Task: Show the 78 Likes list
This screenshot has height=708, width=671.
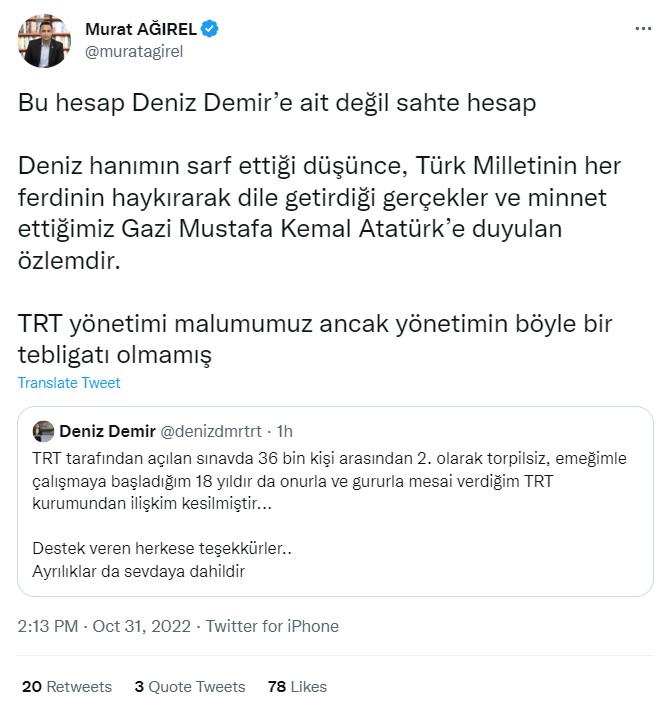Action: pos(297,687)
